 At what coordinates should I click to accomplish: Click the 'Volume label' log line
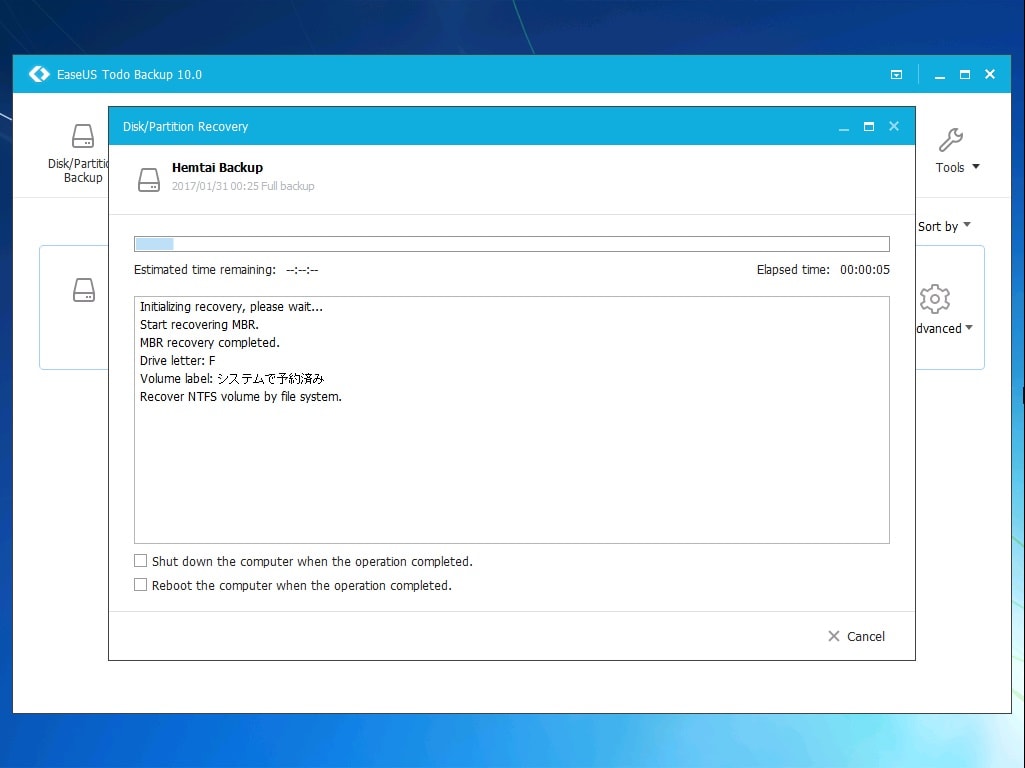pos(232,378)
